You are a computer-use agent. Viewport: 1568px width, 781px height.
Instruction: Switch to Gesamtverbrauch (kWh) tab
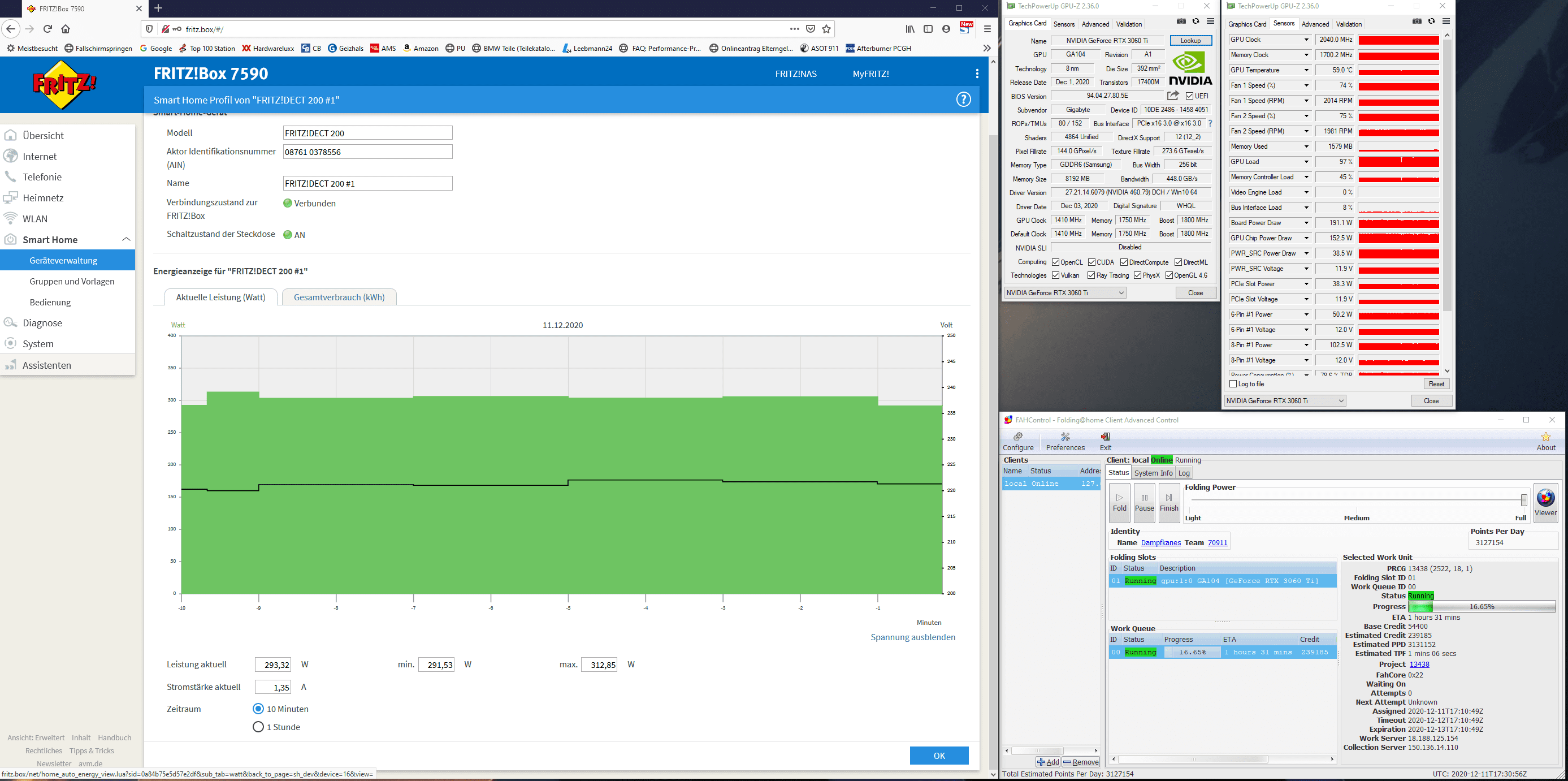pos(339,297)
